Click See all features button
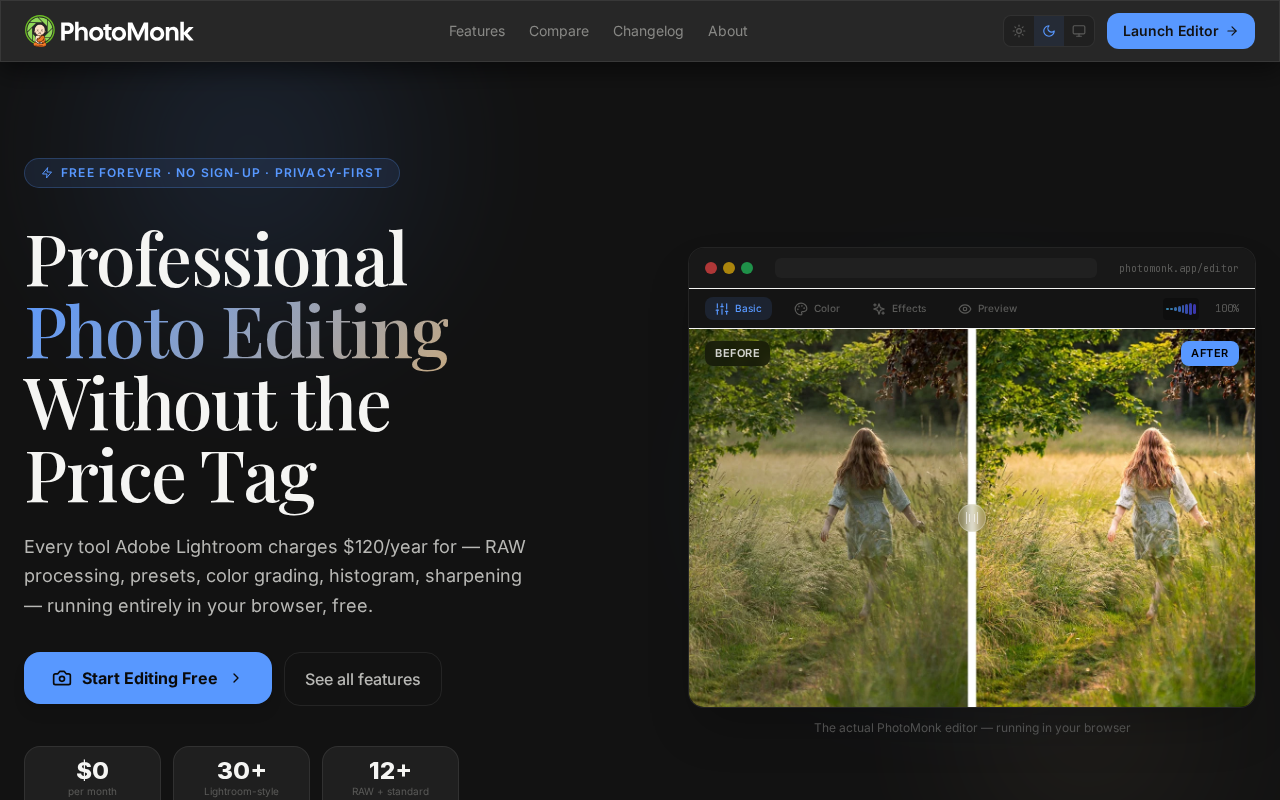The height and width of the screenshot is (800, 1280). [363, 679]
